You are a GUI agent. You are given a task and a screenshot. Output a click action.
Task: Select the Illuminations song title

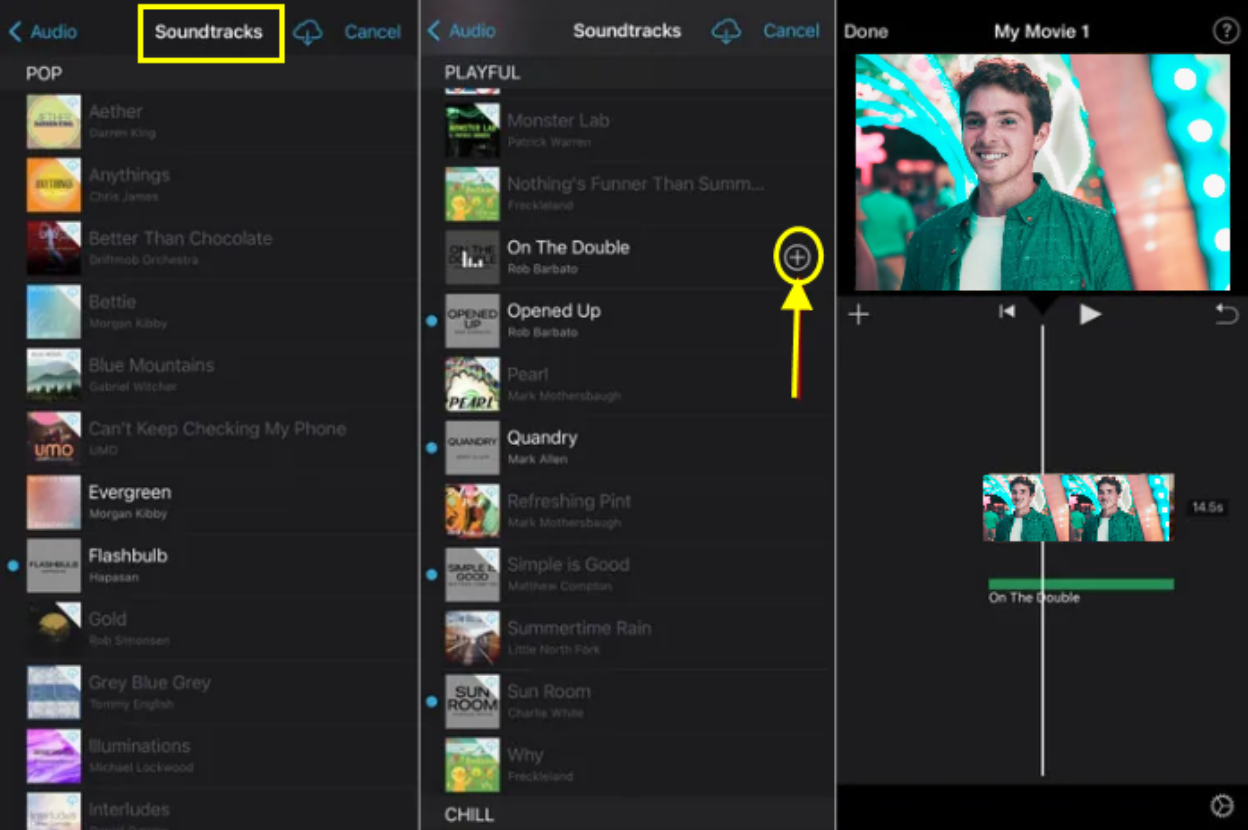tap(139, 746)
